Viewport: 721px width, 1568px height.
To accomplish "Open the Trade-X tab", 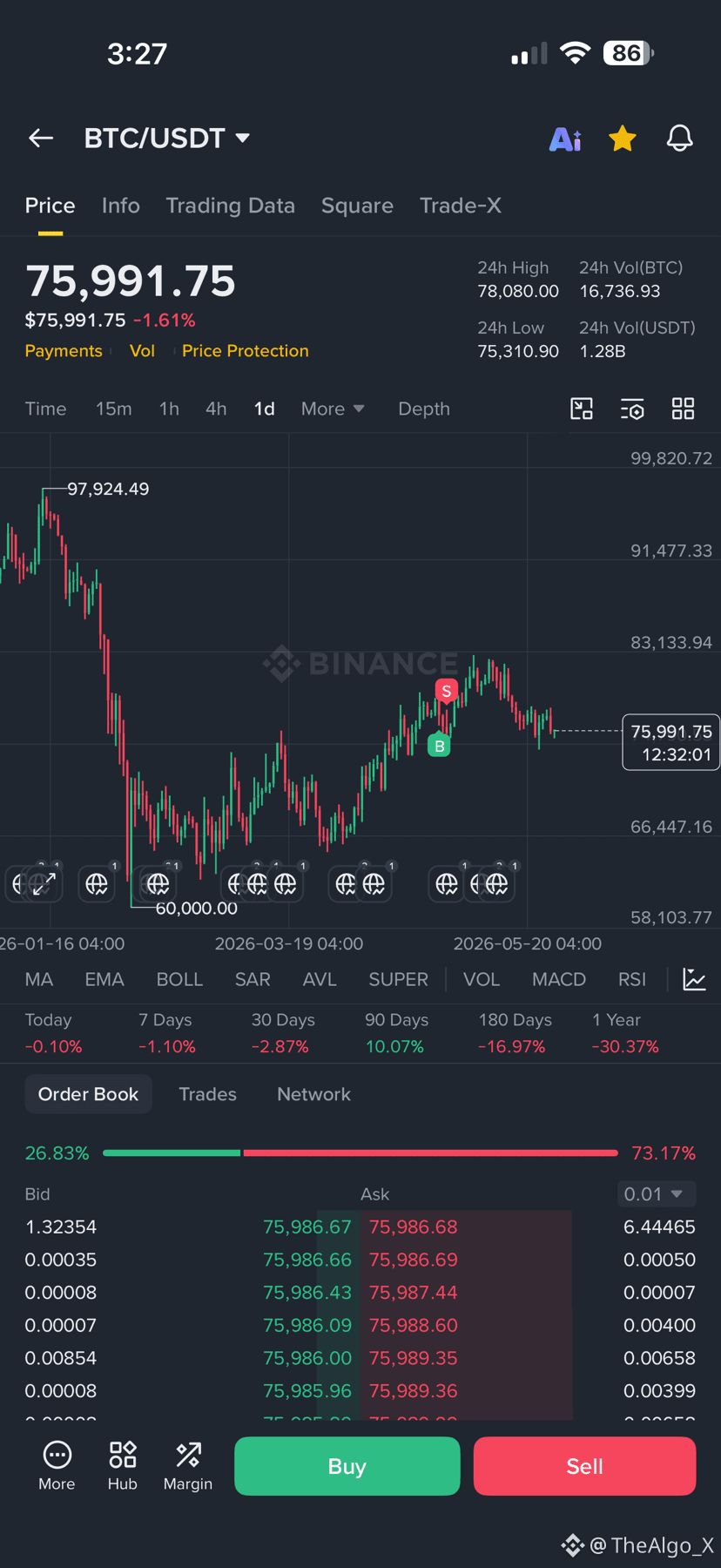I will tap(461, 206).
